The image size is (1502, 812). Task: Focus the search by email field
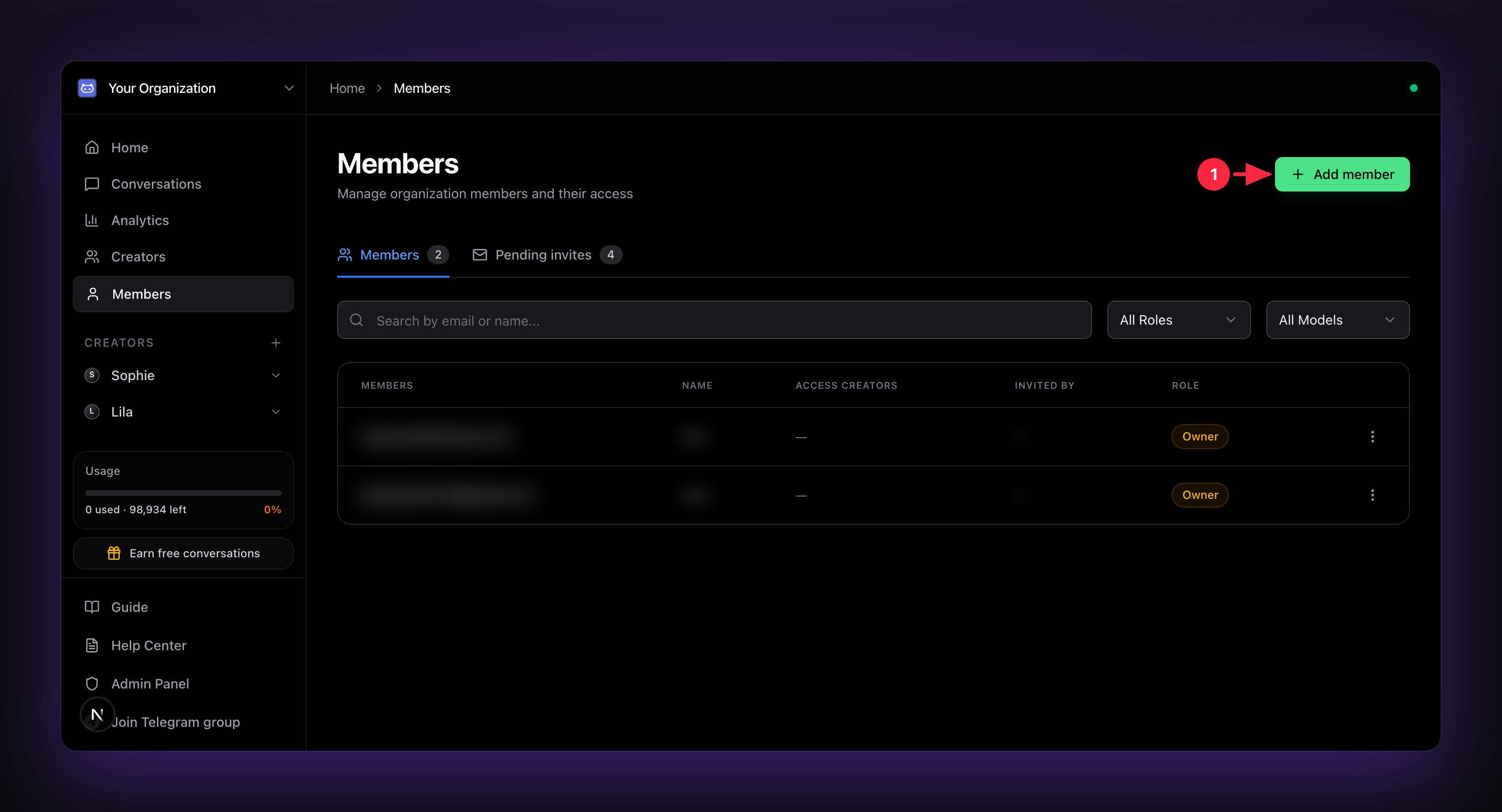click(714, 320)
